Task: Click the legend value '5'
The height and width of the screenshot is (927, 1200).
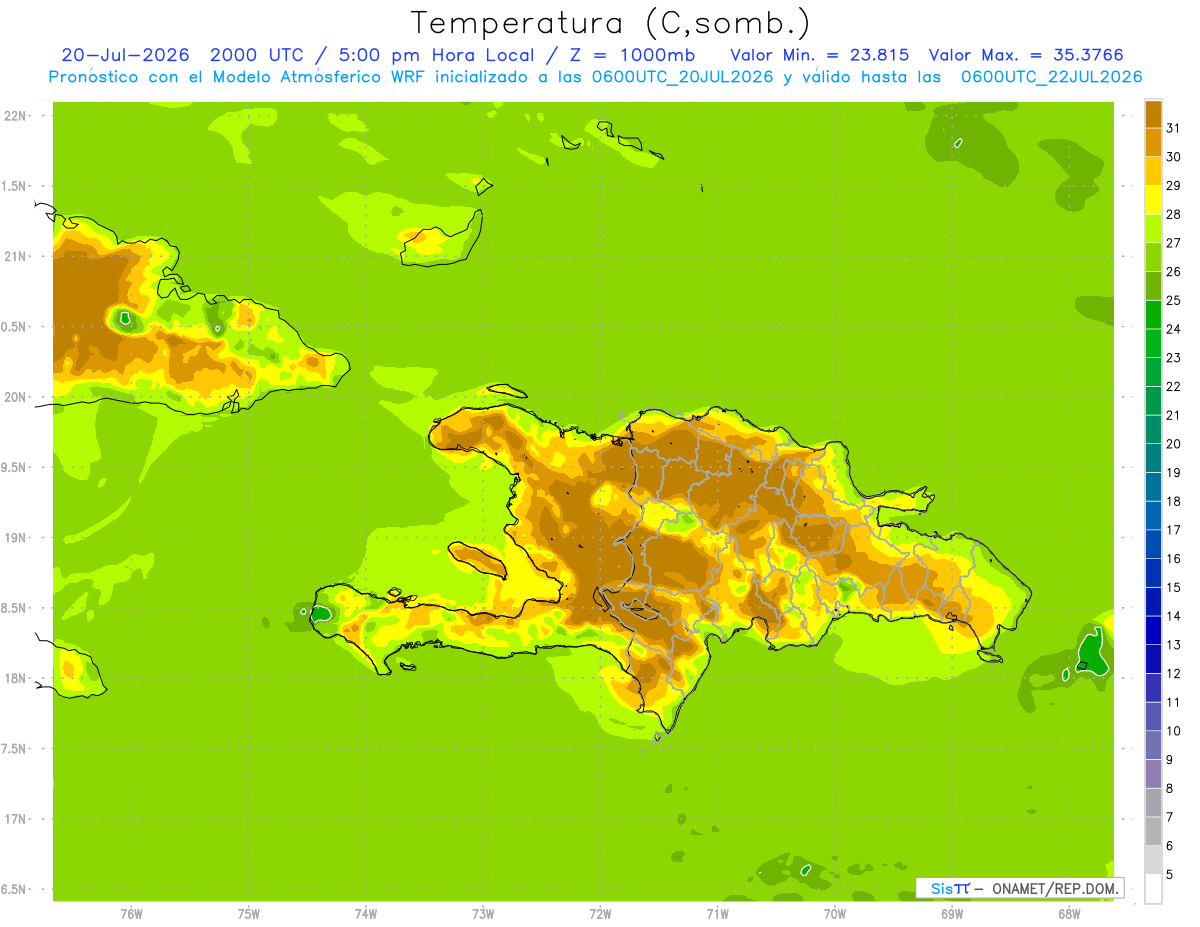Action: pyautogui.click(x=1170, y=875)
